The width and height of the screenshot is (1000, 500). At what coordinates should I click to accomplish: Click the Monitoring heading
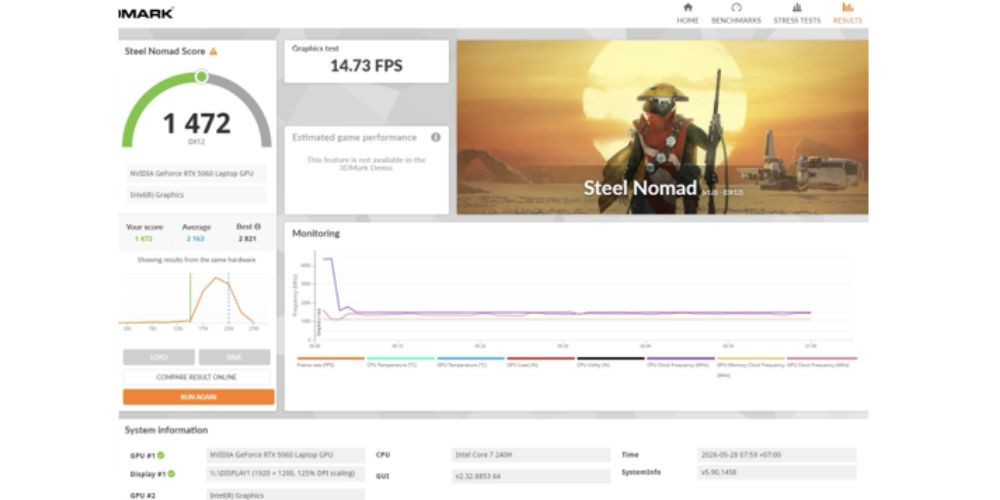pos(316,233)
